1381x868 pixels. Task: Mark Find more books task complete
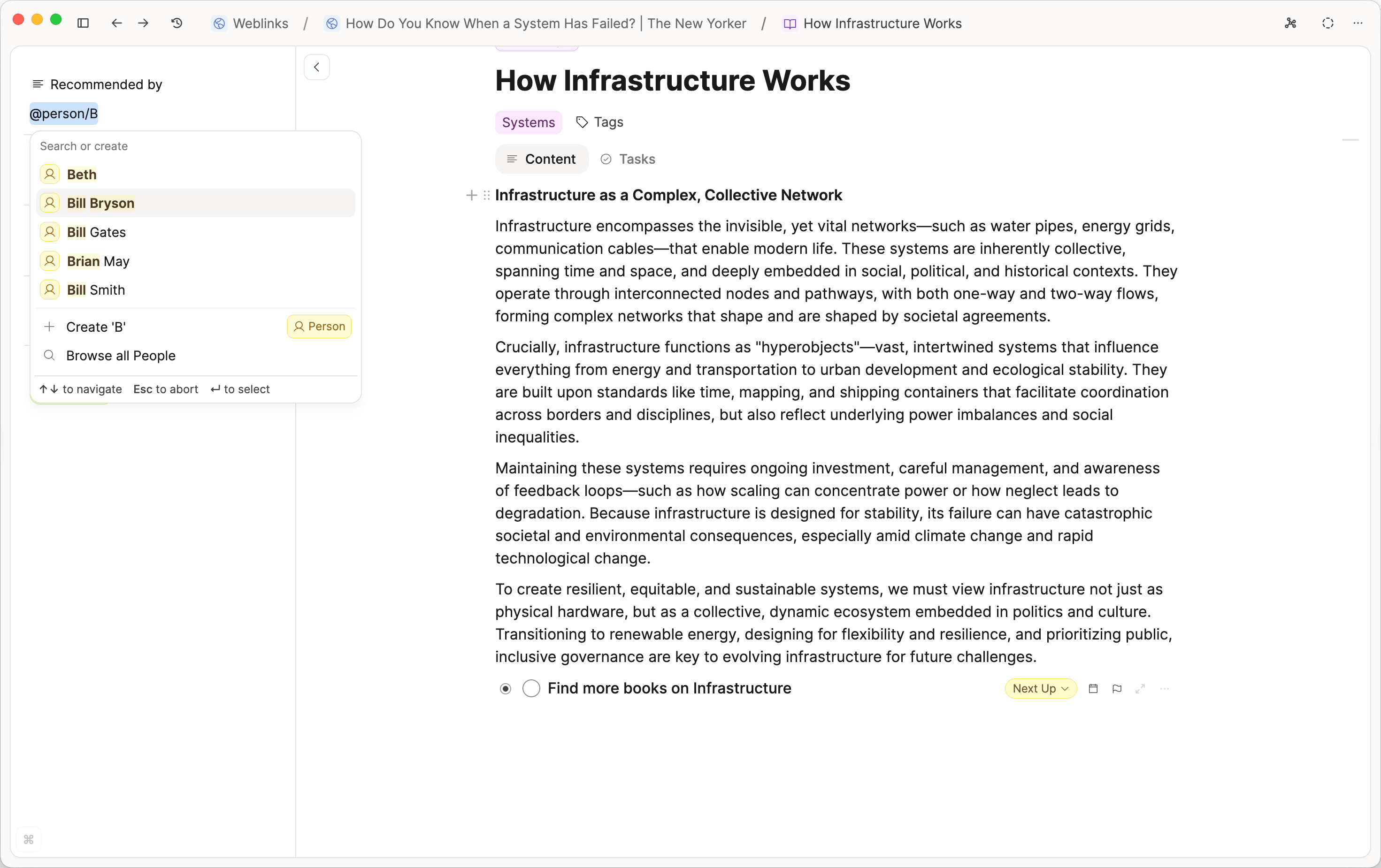(531, 689)
